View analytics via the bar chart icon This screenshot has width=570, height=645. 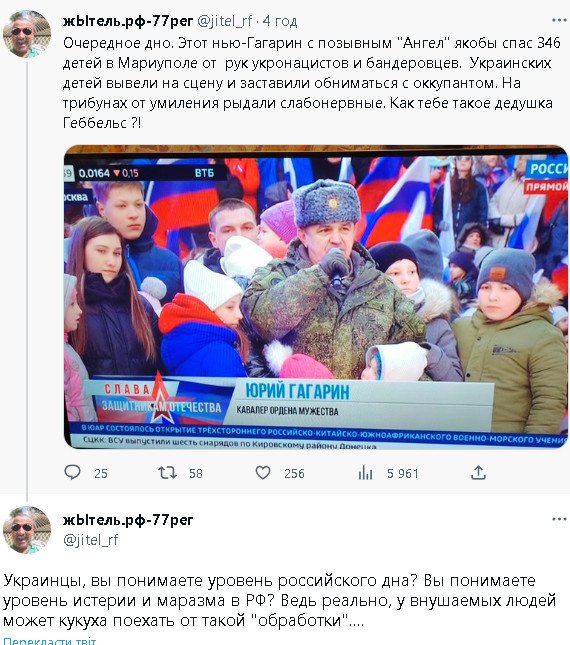click(x=365, y=473)
